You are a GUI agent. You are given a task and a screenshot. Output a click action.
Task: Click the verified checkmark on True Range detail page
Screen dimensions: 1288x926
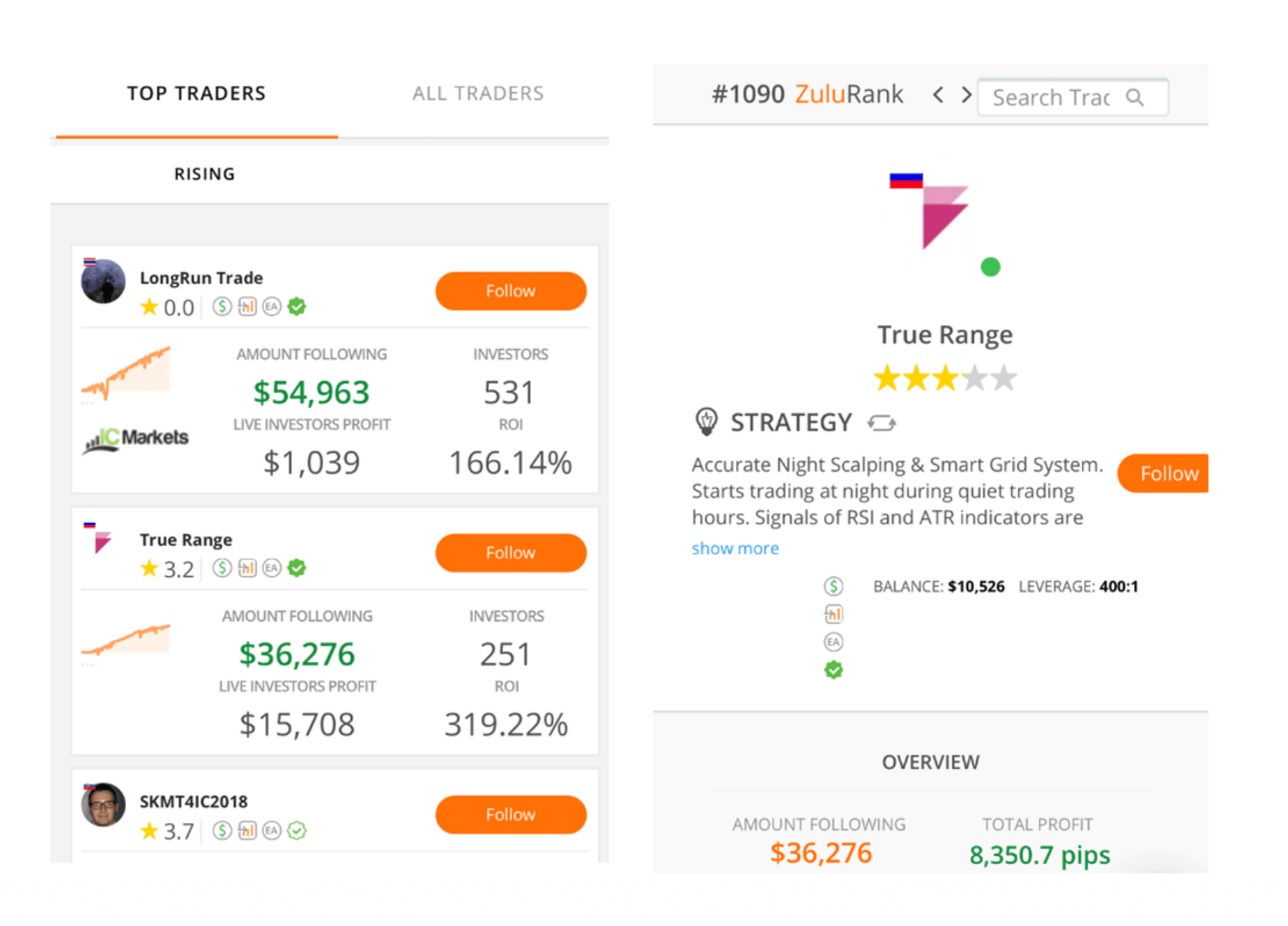coord(833,669)
